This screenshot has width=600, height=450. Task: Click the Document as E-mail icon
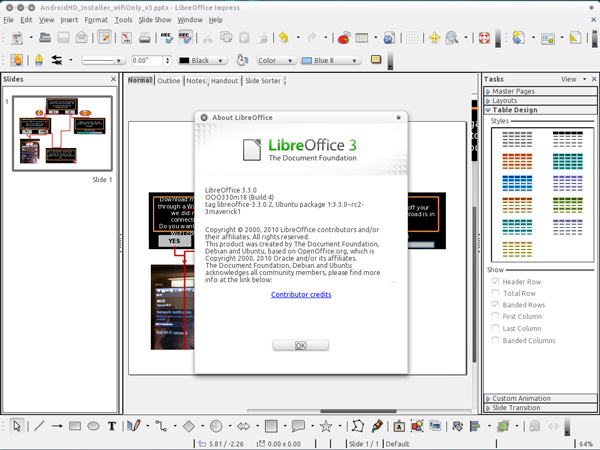point(82,38)
